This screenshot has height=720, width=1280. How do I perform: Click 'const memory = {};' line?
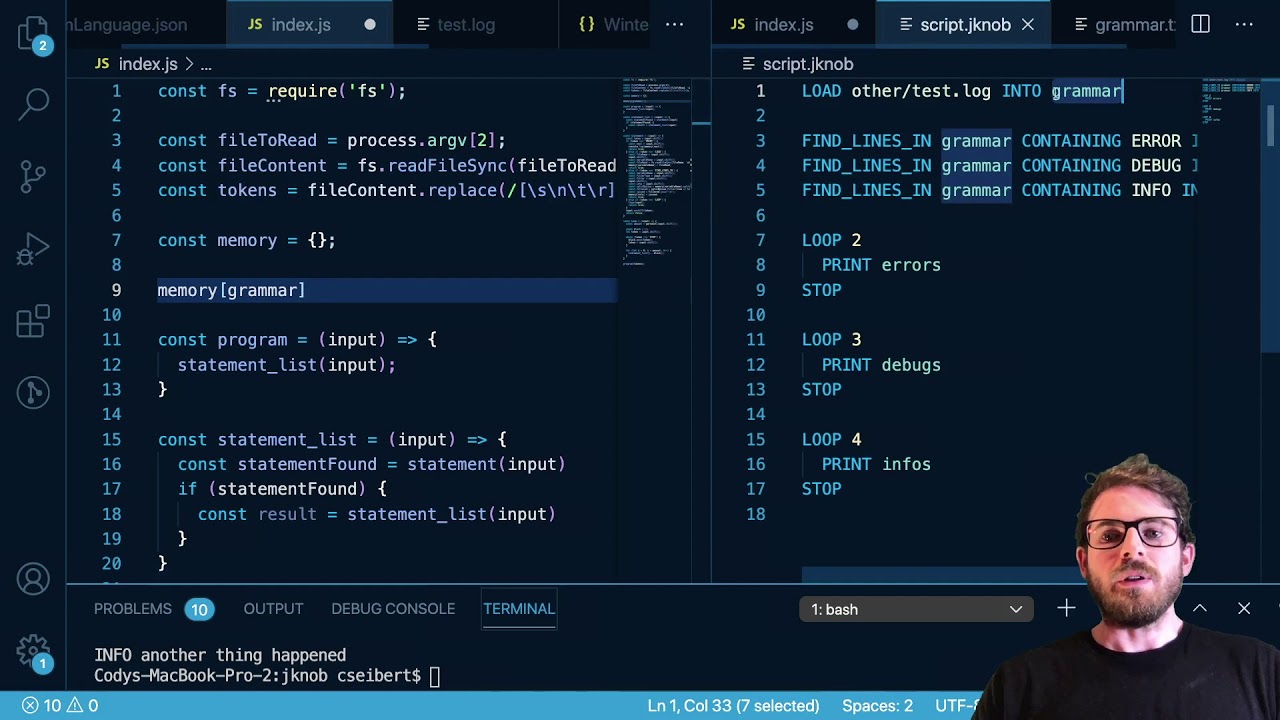click(x=247, y=240)
